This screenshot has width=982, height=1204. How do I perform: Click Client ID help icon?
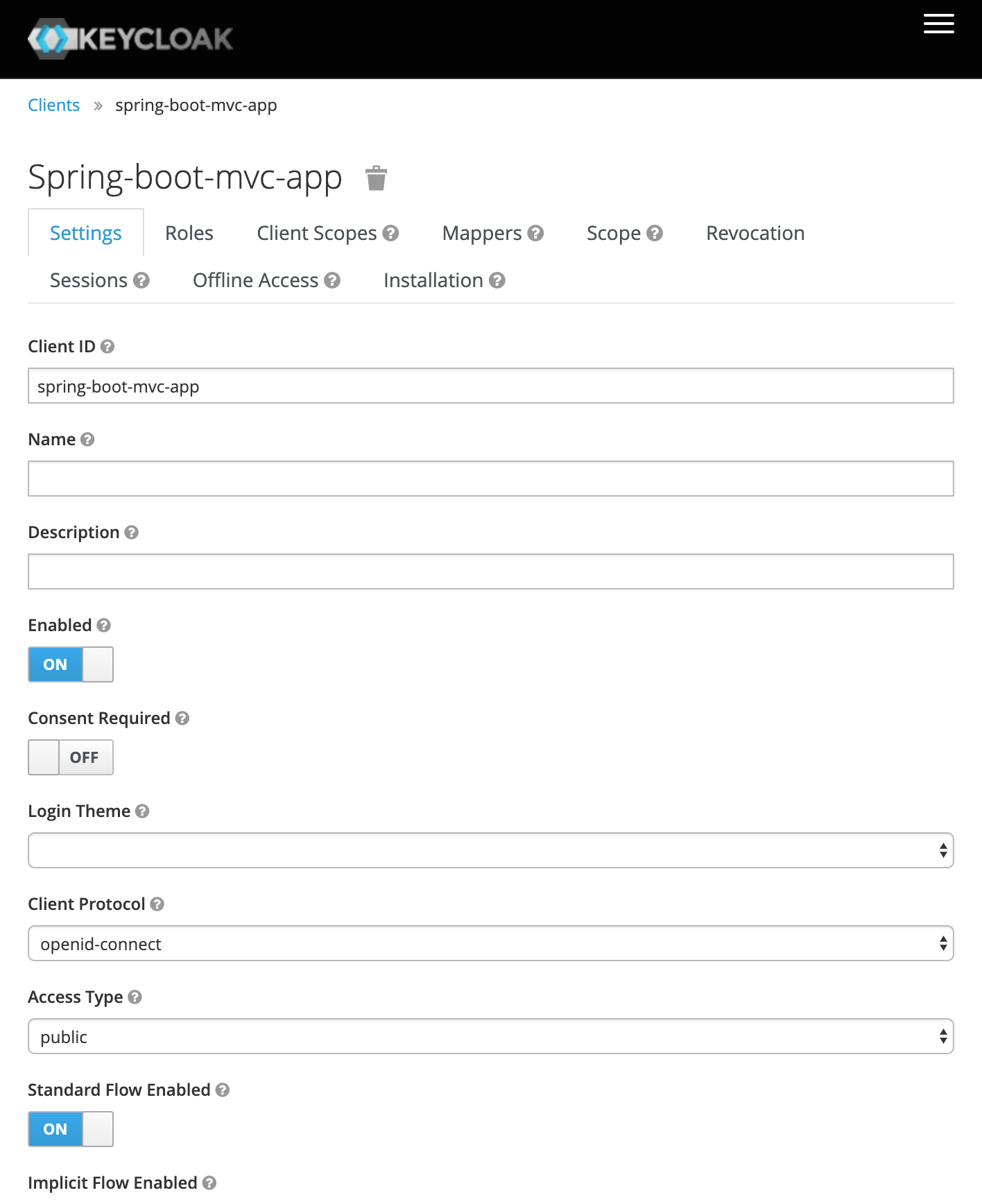pos(107,346)
